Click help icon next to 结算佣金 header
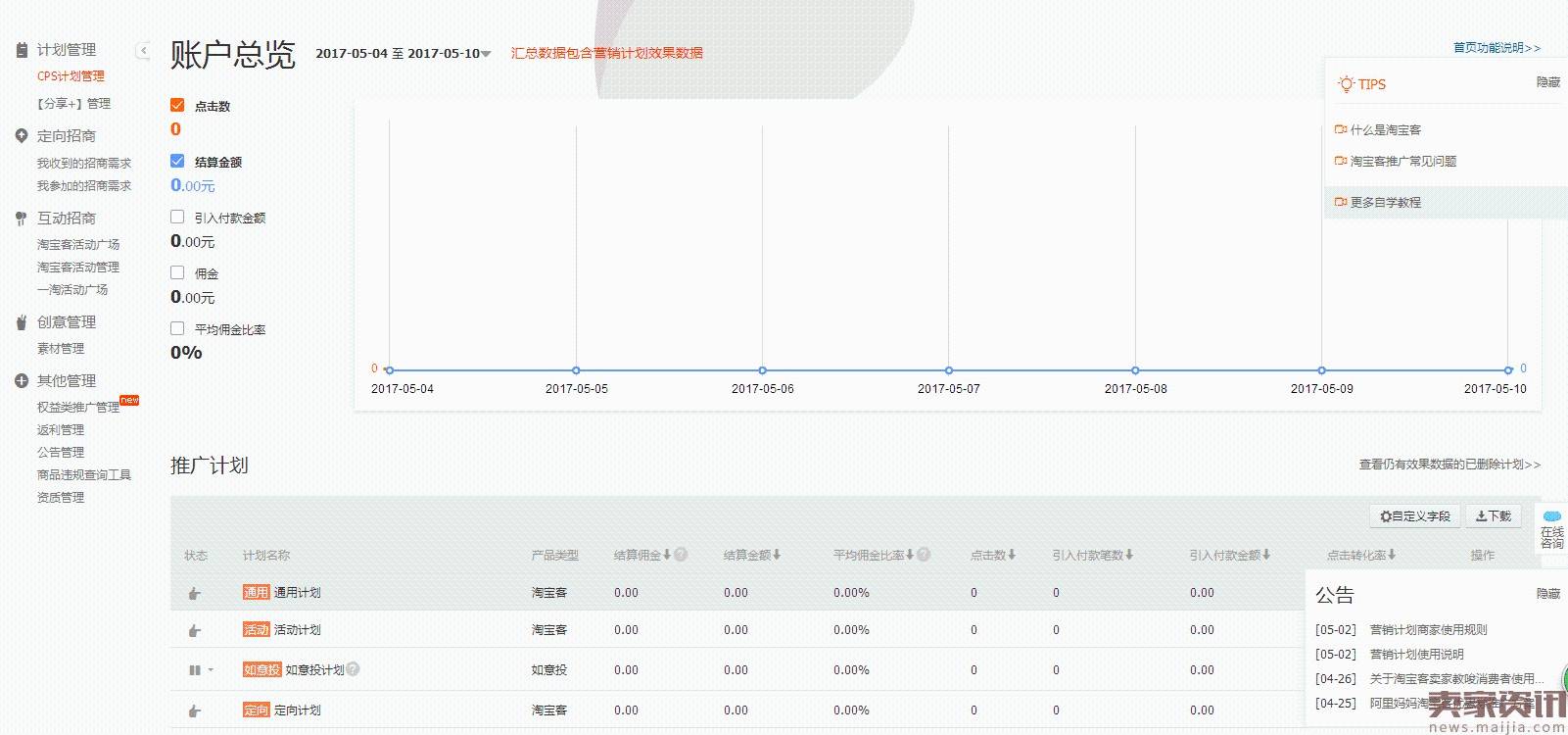1568x735 pixels. pyautogui.click(x=681, y=555)
